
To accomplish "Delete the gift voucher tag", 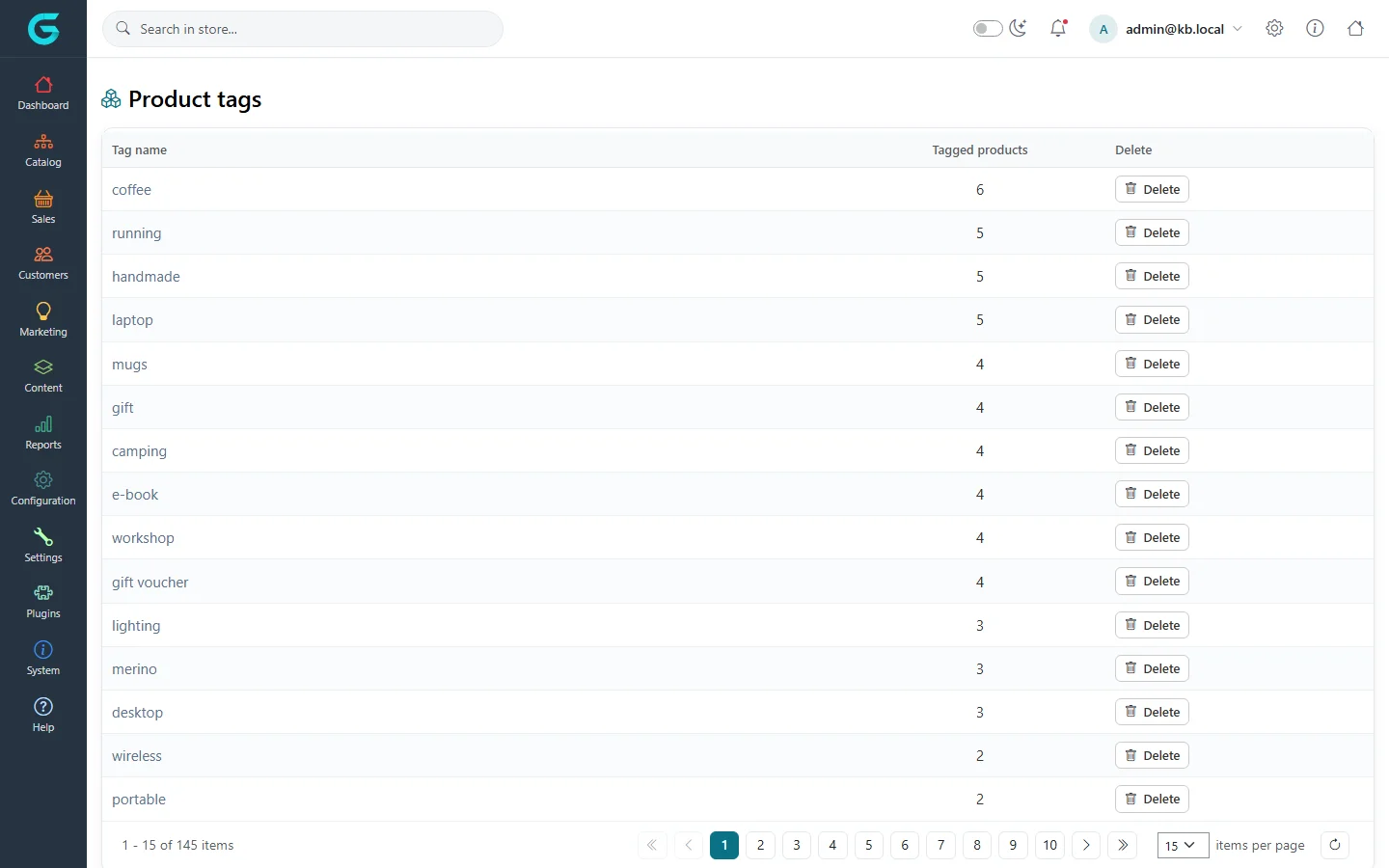I will click(1152, 581).
